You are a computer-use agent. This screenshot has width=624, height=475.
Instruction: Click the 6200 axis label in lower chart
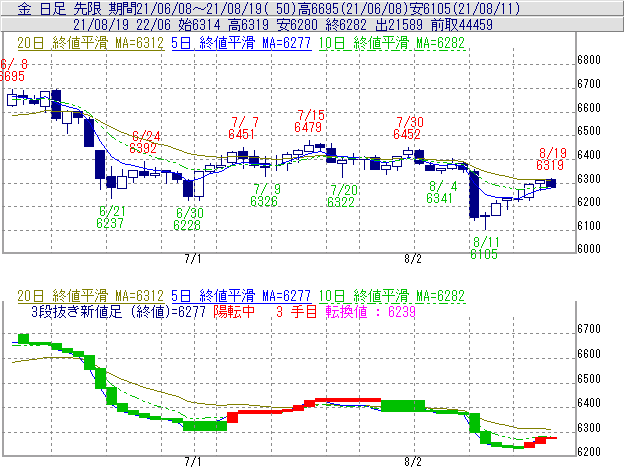tap(589, 452)
